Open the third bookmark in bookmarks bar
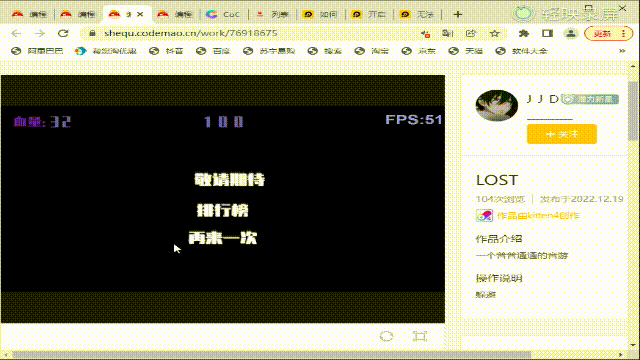 point(166,51)
